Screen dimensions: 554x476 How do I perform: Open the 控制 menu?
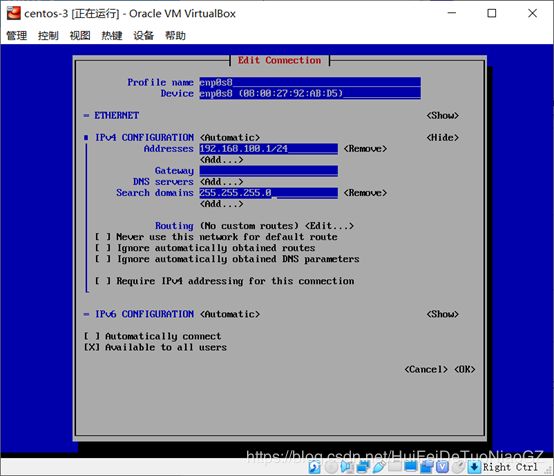48,35
